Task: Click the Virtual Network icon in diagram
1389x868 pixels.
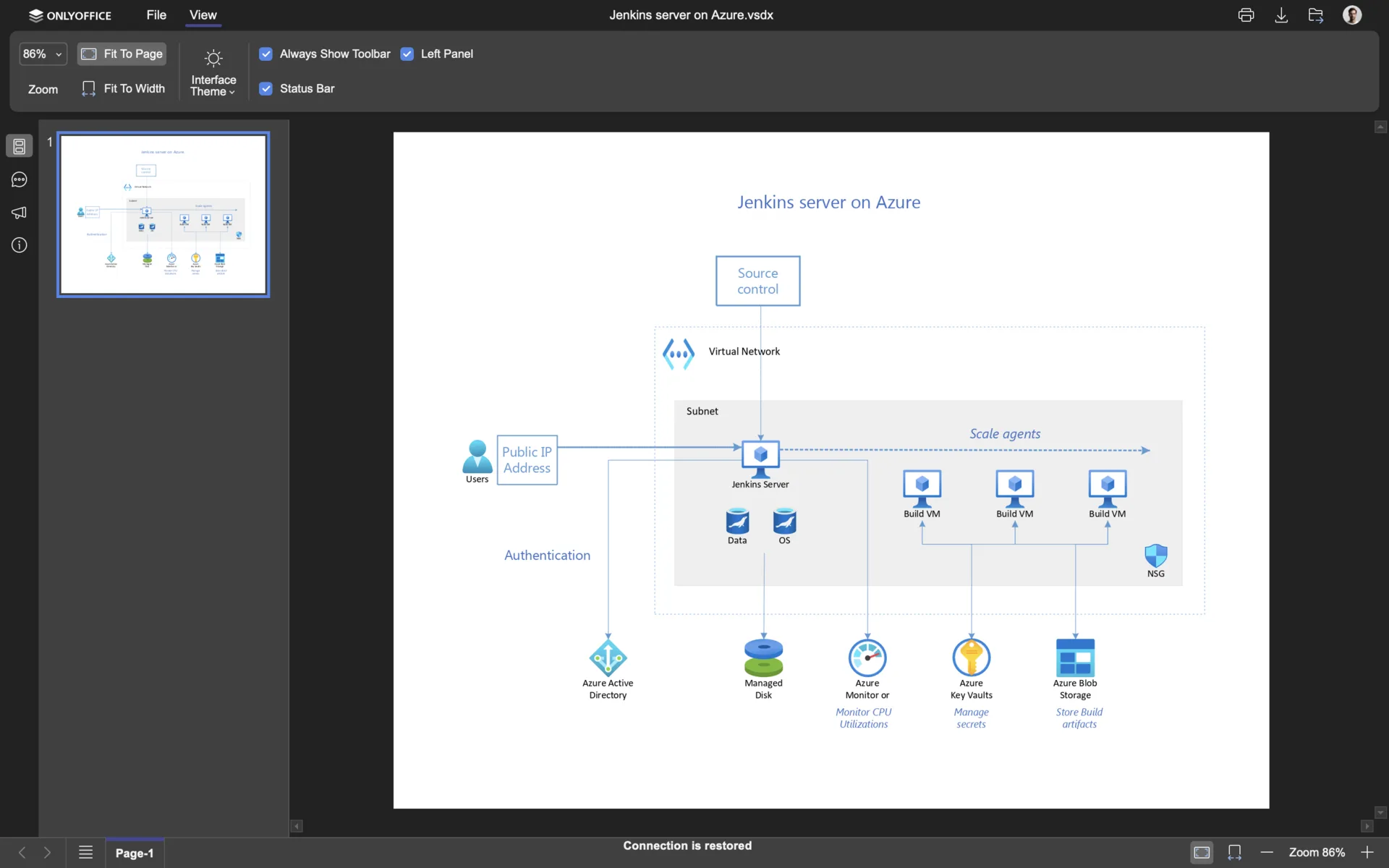Action: (x=679, y=354)
